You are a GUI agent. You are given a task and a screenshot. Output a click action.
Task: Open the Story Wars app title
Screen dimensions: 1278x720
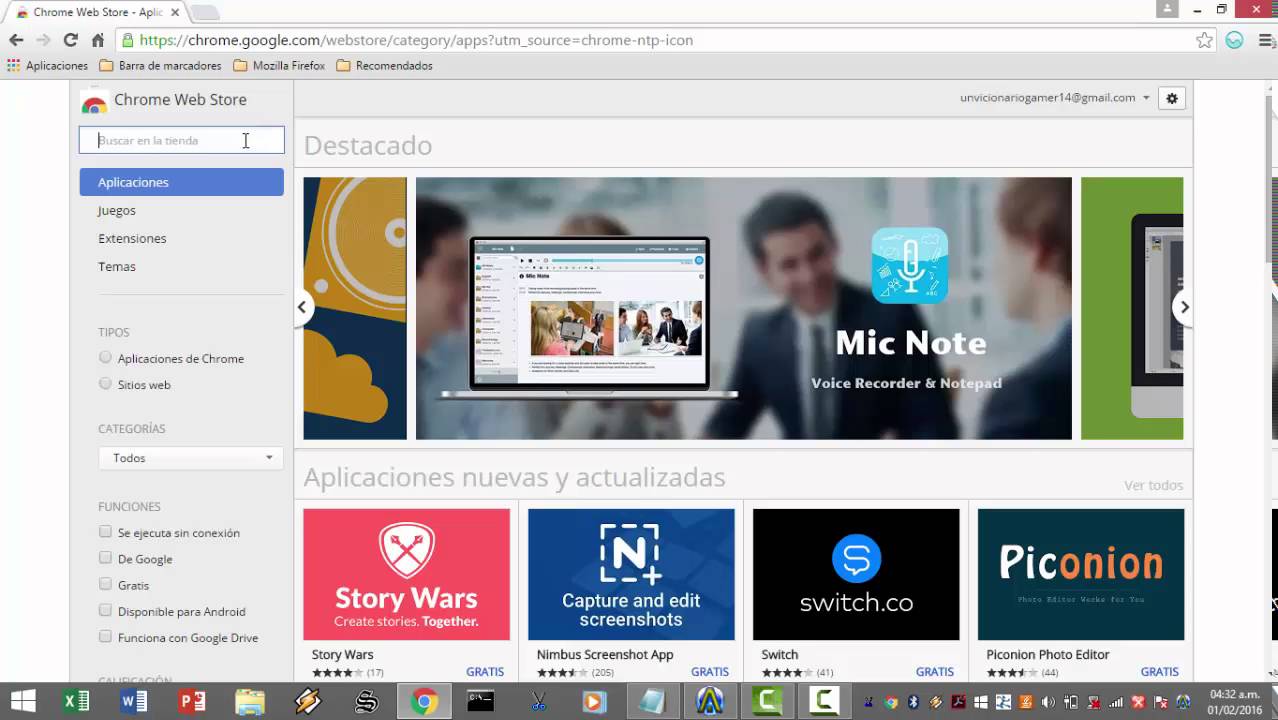[x=342, y=654]
